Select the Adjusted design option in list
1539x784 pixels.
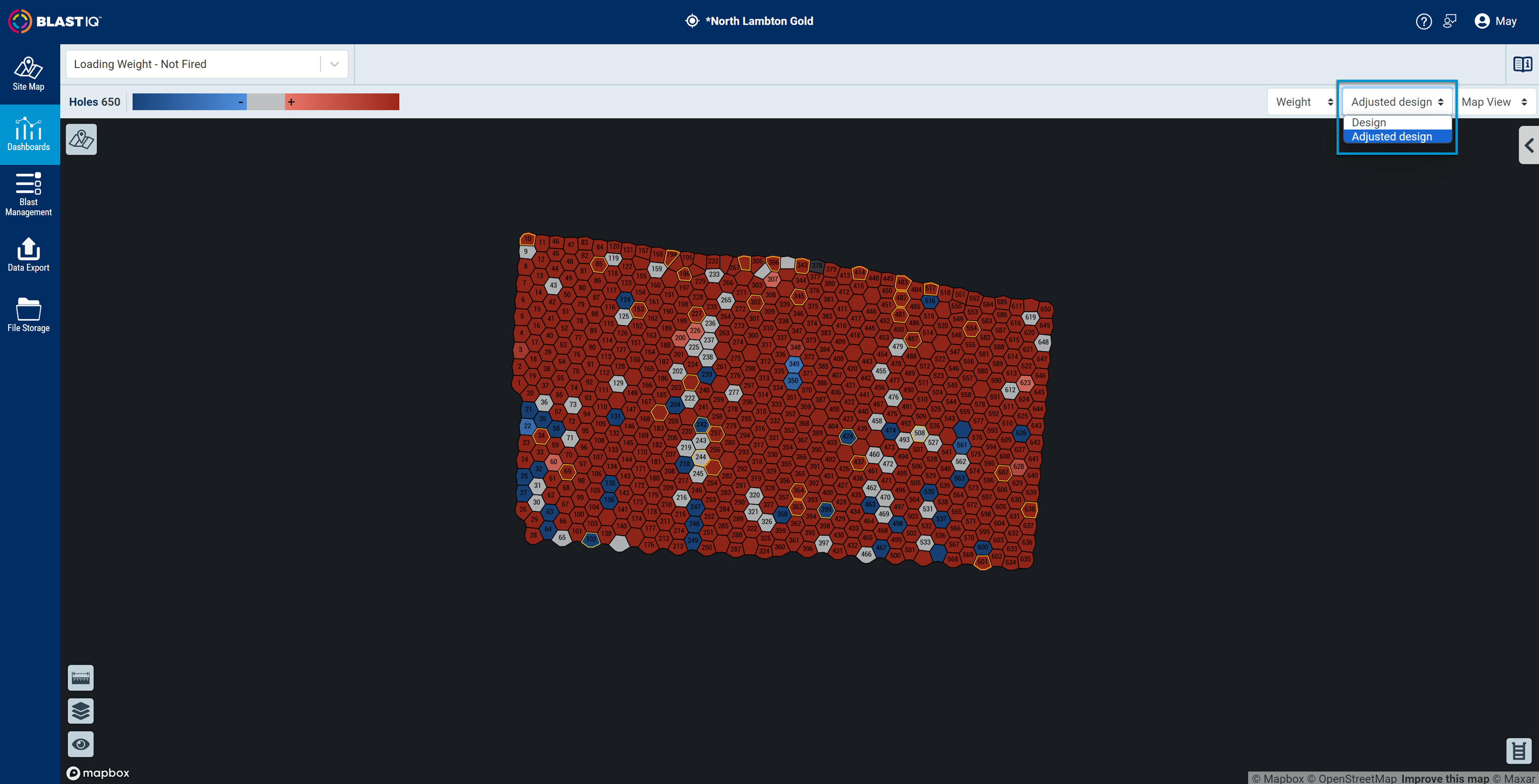pyautogui.click(x=1397, y=137)
